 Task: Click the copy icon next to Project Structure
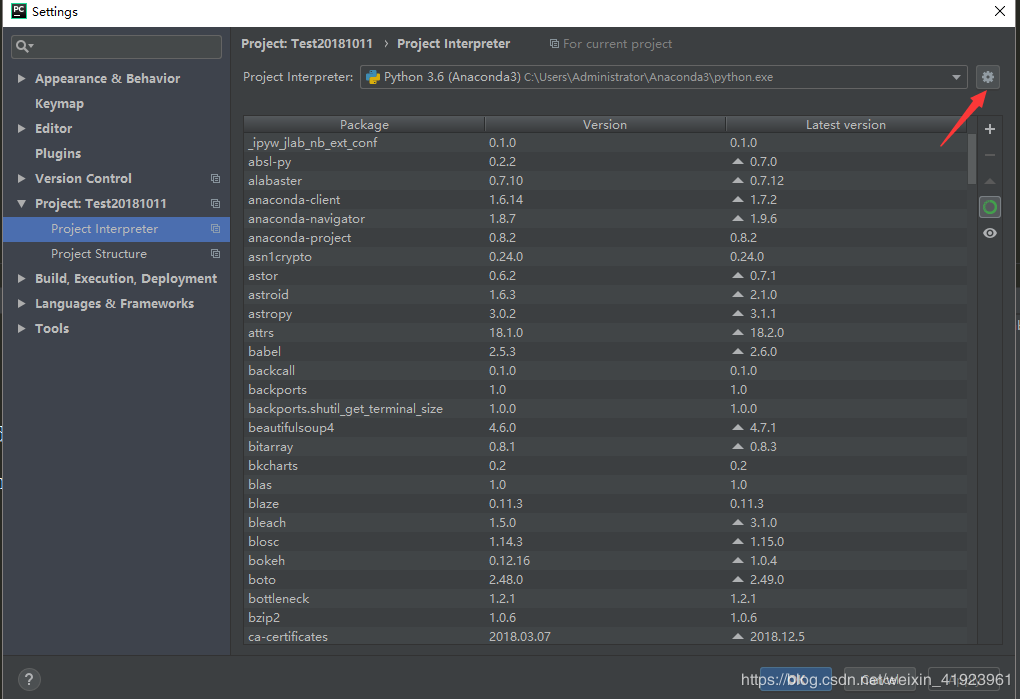tap(215, 254)
